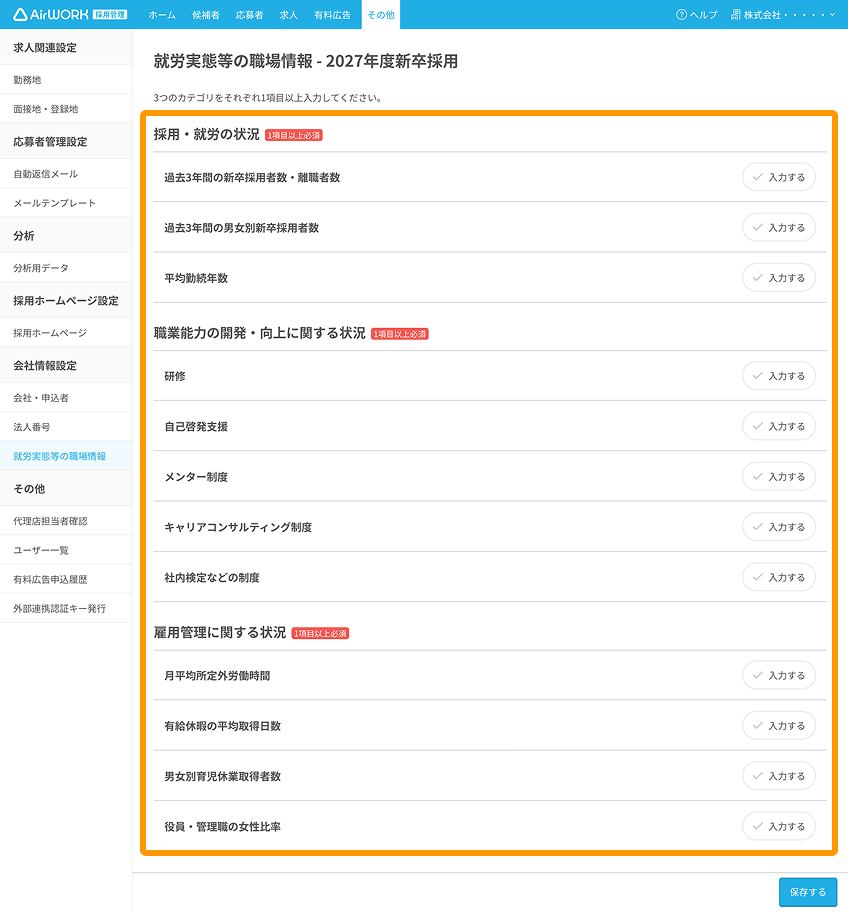848x918 pixels.
Task: Open メールテンプレート in the sidebar
Action: (x=66, y=203)
